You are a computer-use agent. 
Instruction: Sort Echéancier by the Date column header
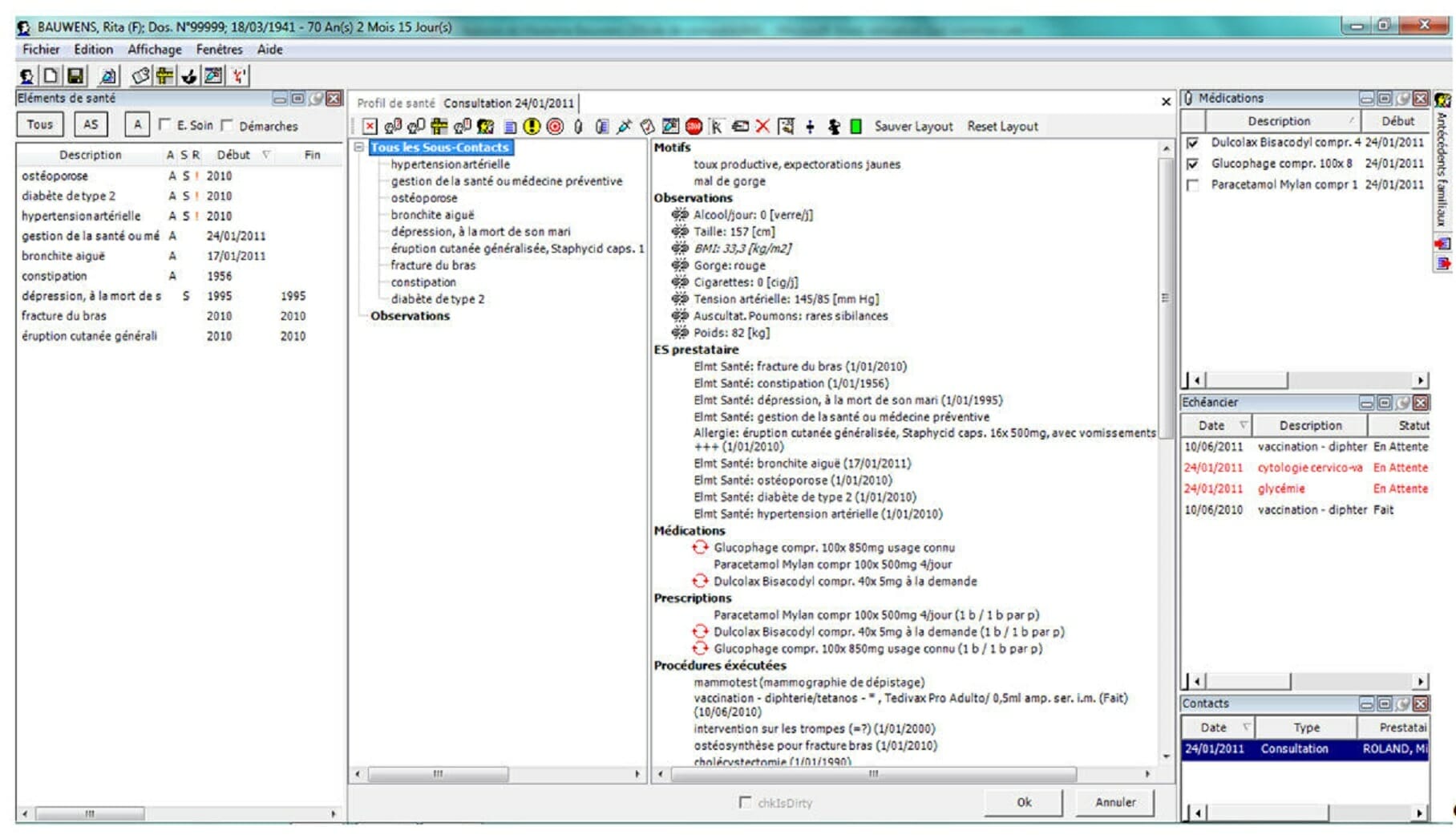coord(1211,426)
